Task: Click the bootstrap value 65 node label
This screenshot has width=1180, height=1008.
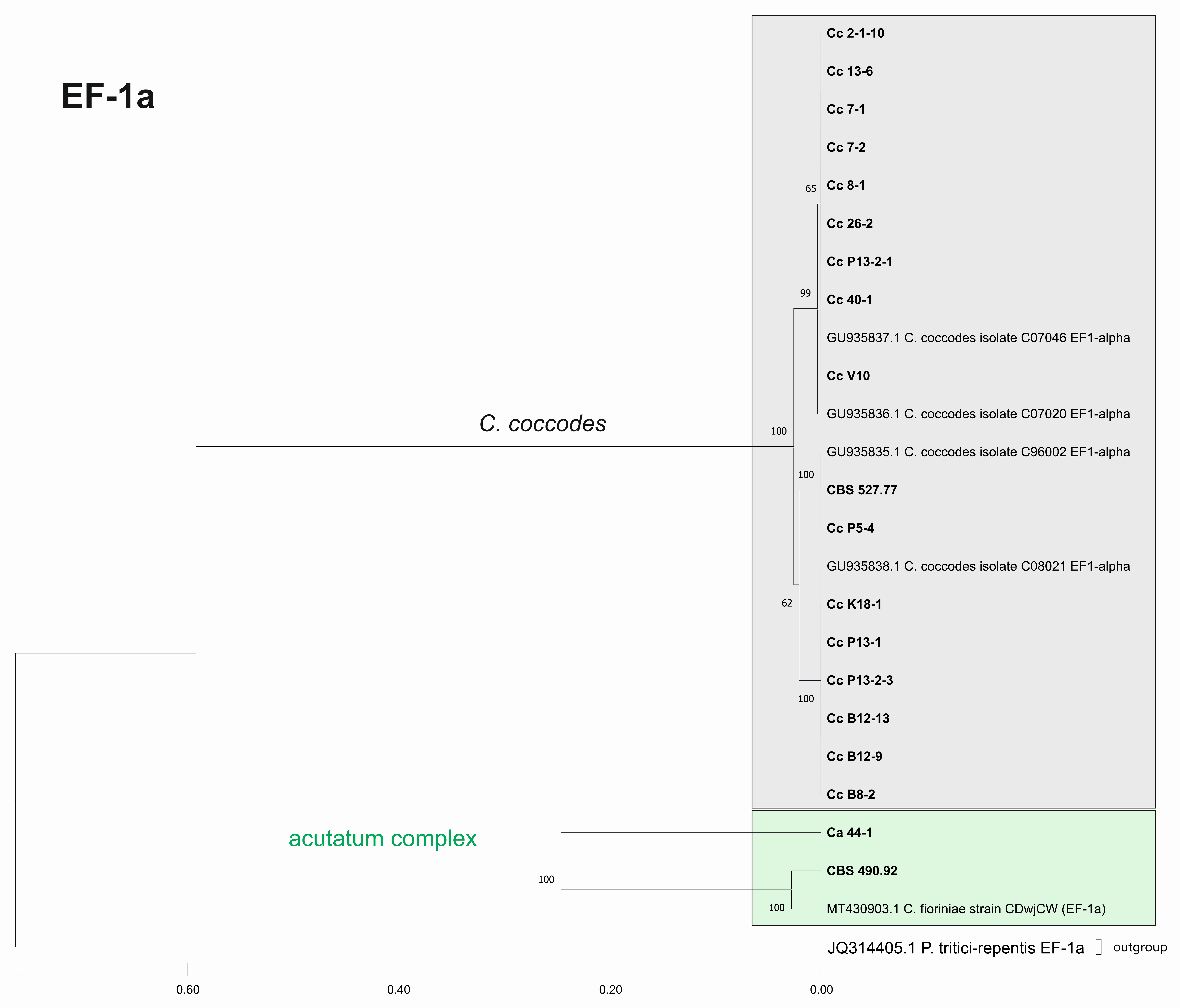Action: coord(810,189)
